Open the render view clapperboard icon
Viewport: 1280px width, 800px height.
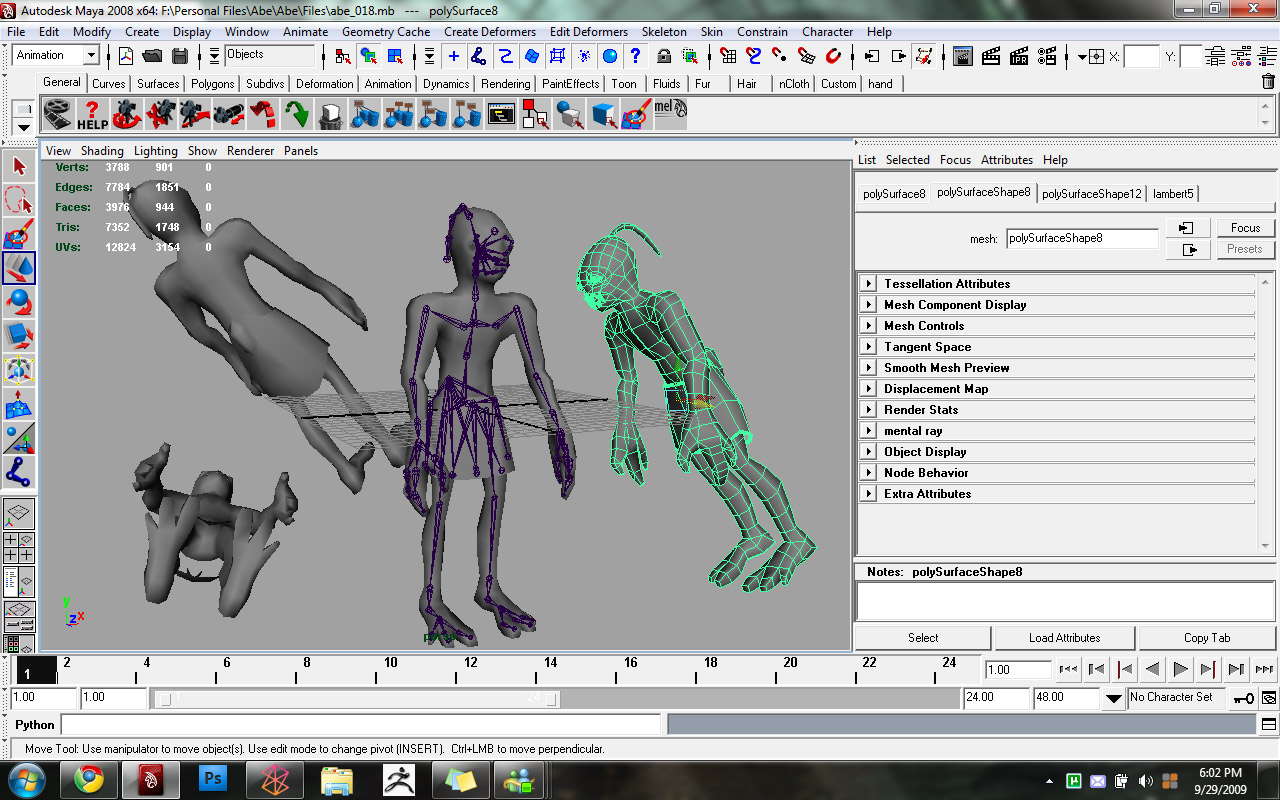(963, 56)
